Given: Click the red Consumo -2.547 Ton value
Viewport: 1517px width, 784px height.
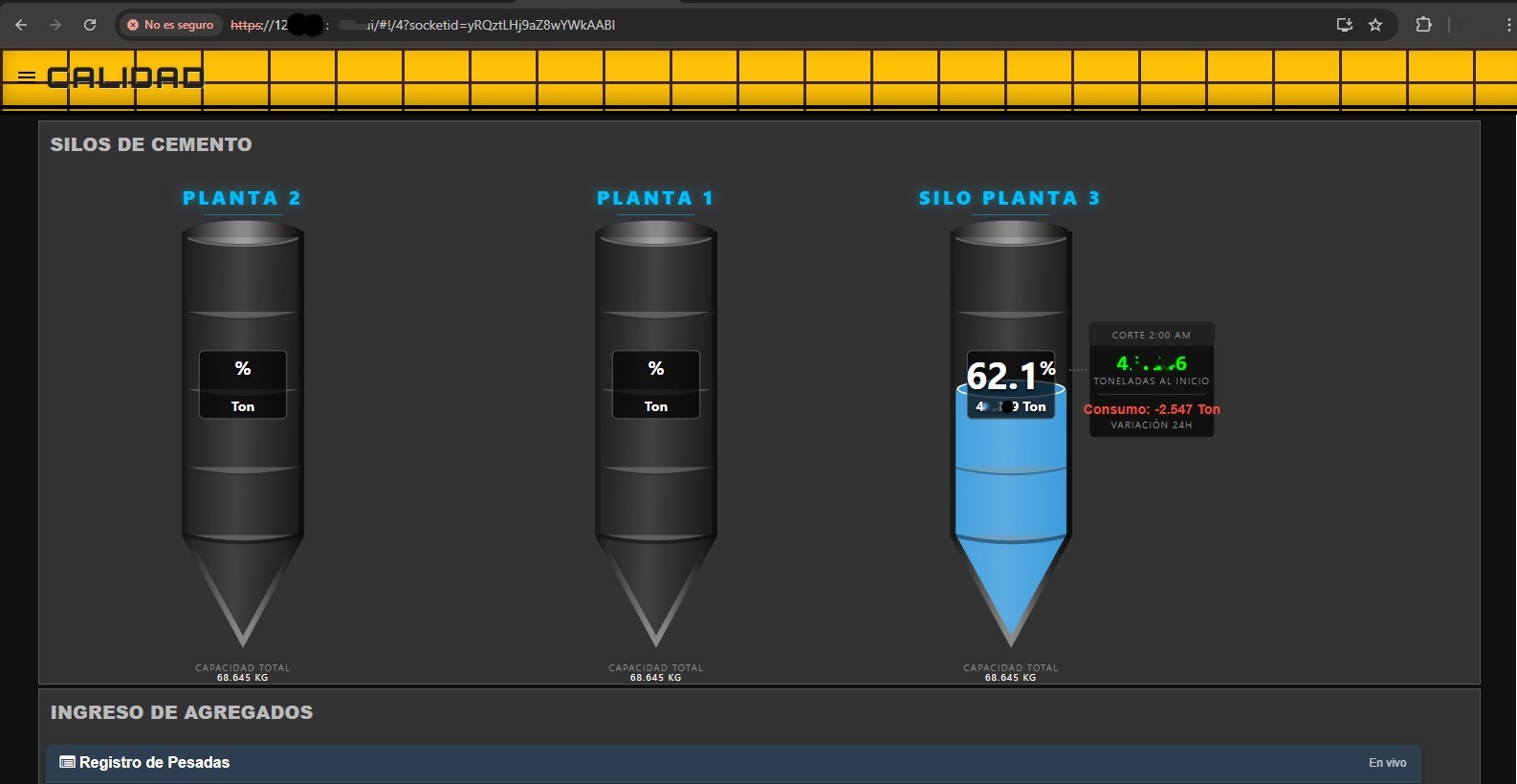Looking at the screenshot, I should (x=1151, y=409).
